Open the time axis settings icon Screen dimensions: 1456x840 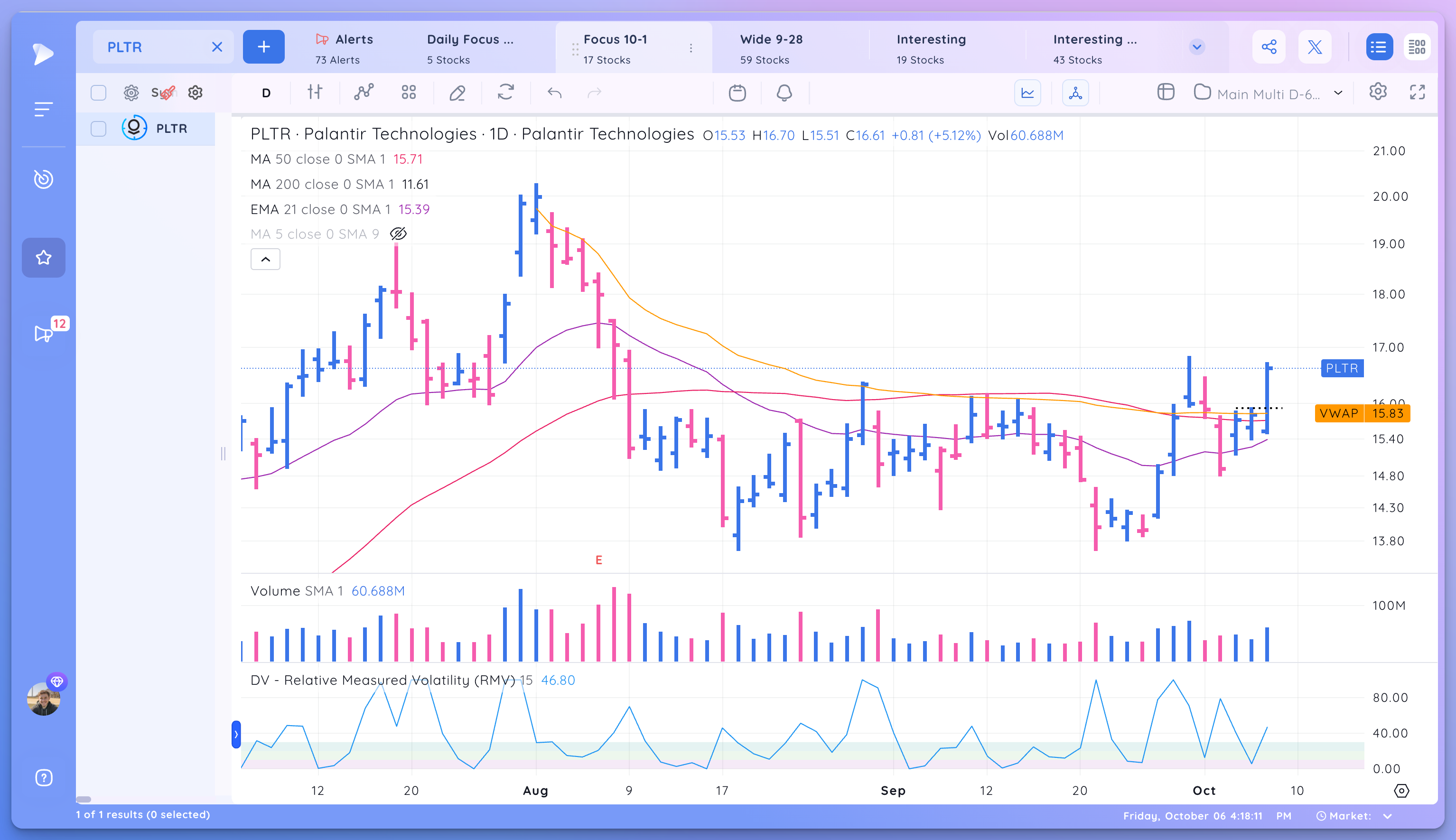click(1401, 791)
